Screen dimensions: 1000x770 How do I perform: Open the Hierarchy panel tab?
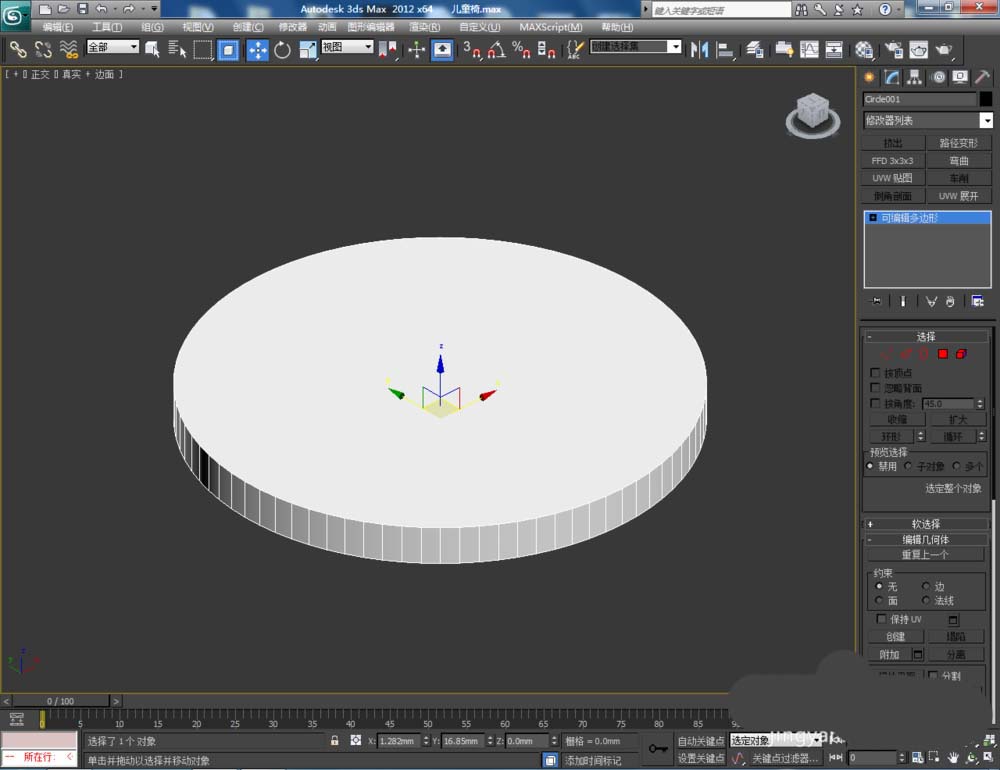pyautogui.click(x=914, y=77)
